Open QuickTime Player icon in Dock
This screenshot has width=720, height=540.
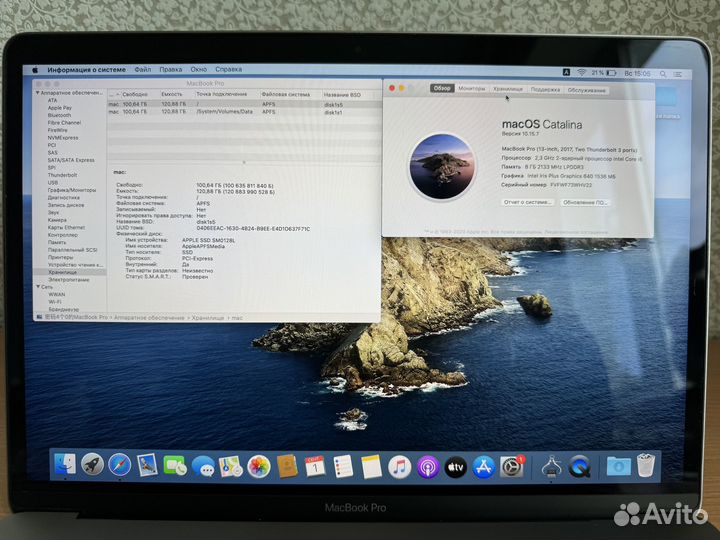pos(579,467)
